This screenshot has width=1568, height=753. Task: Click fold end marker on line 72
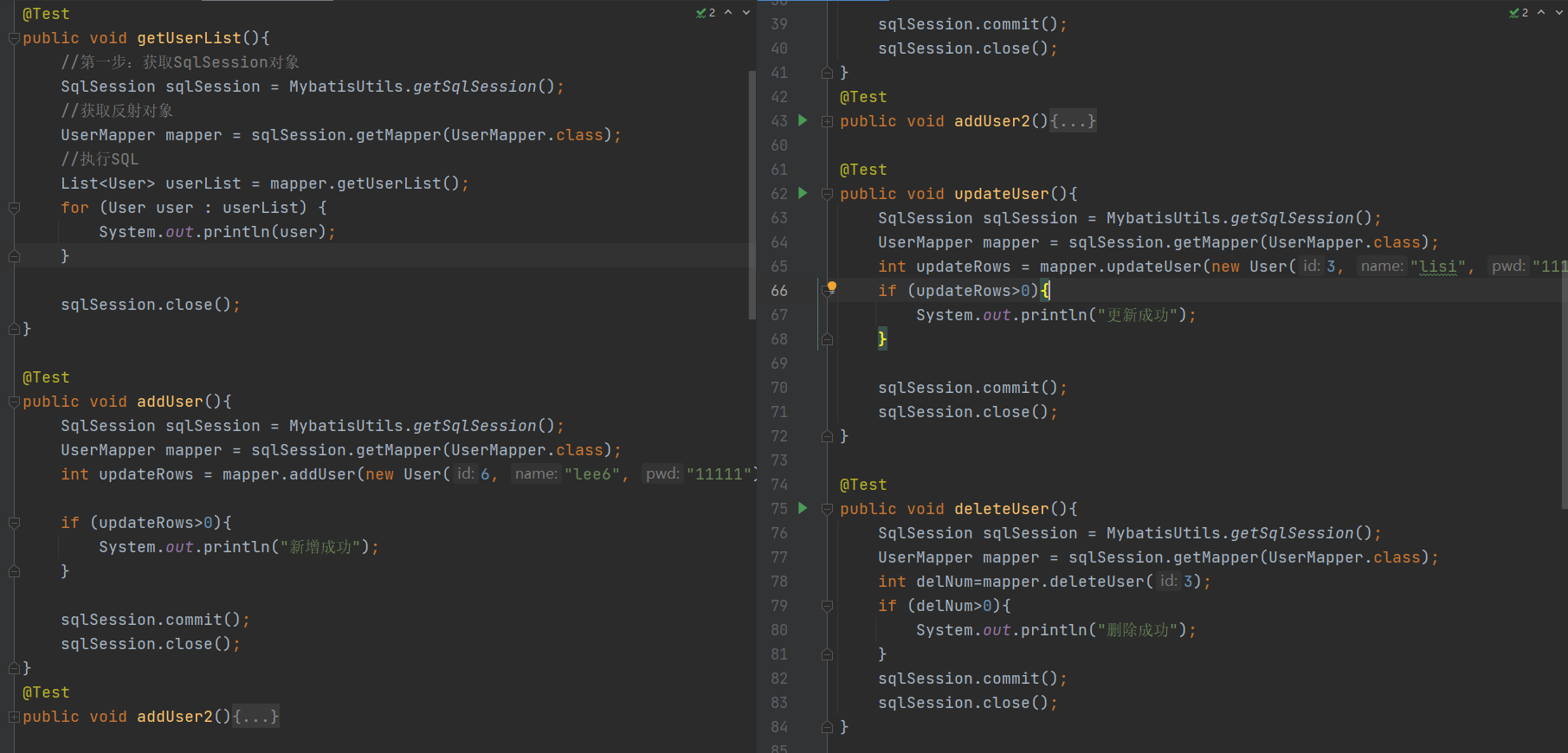click(827, 436)
